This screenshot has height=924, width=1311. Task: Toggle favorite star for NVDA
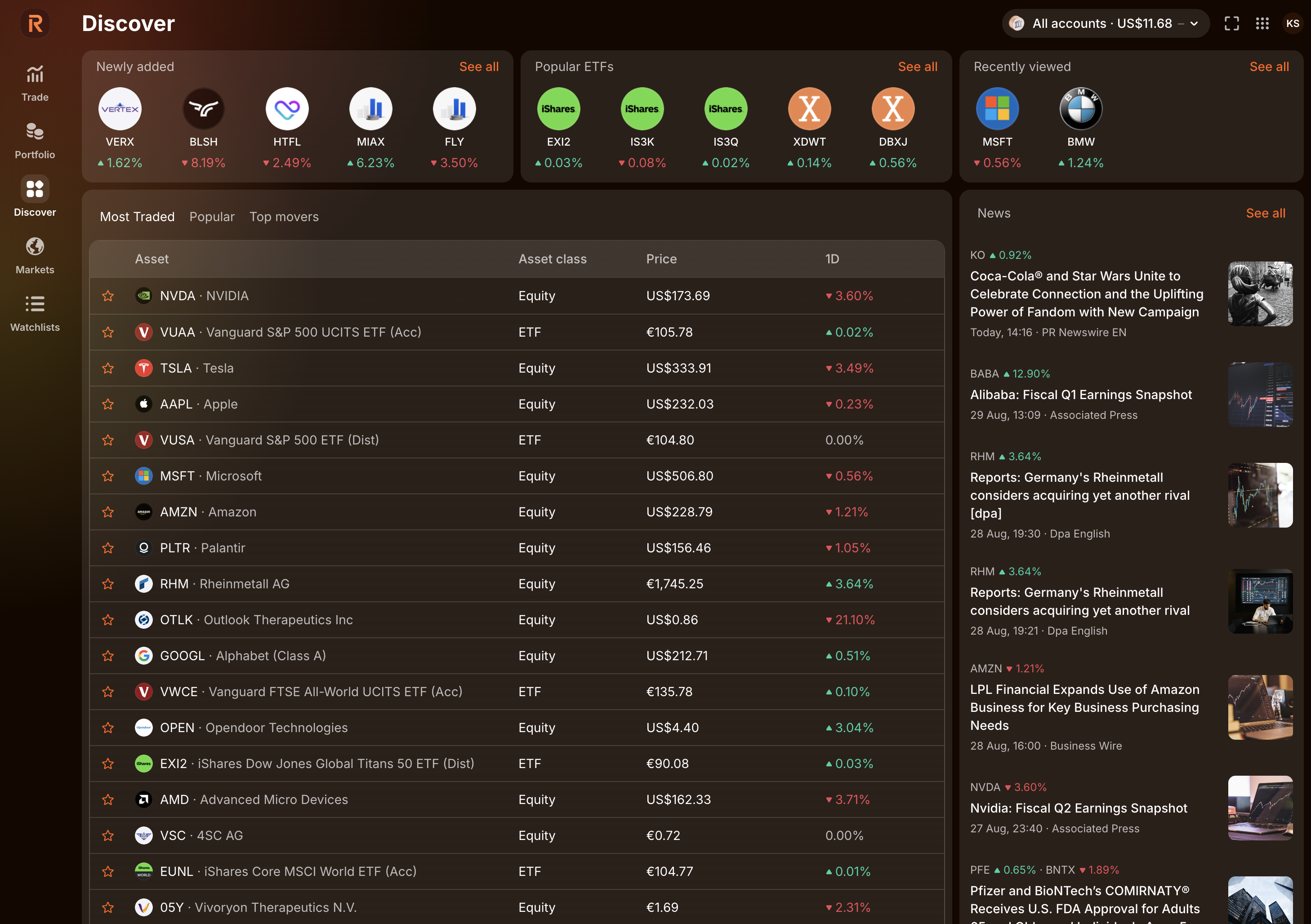[x=108, y=296]
